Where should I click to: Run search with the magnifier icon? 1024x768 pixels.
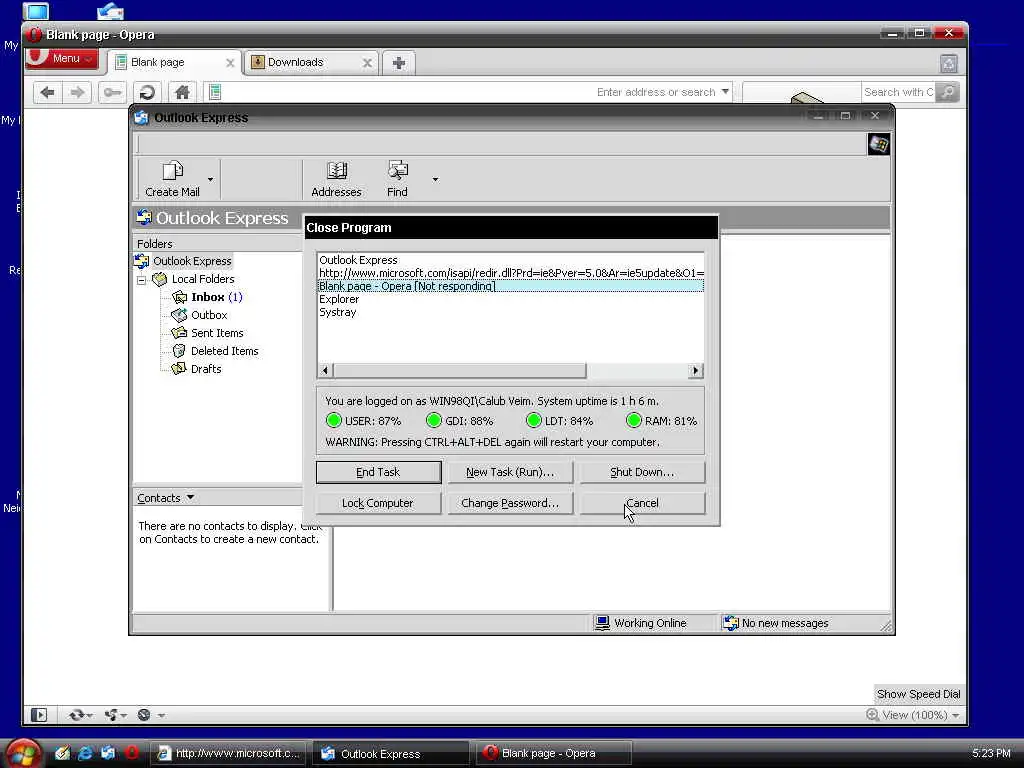pos(948,92)
